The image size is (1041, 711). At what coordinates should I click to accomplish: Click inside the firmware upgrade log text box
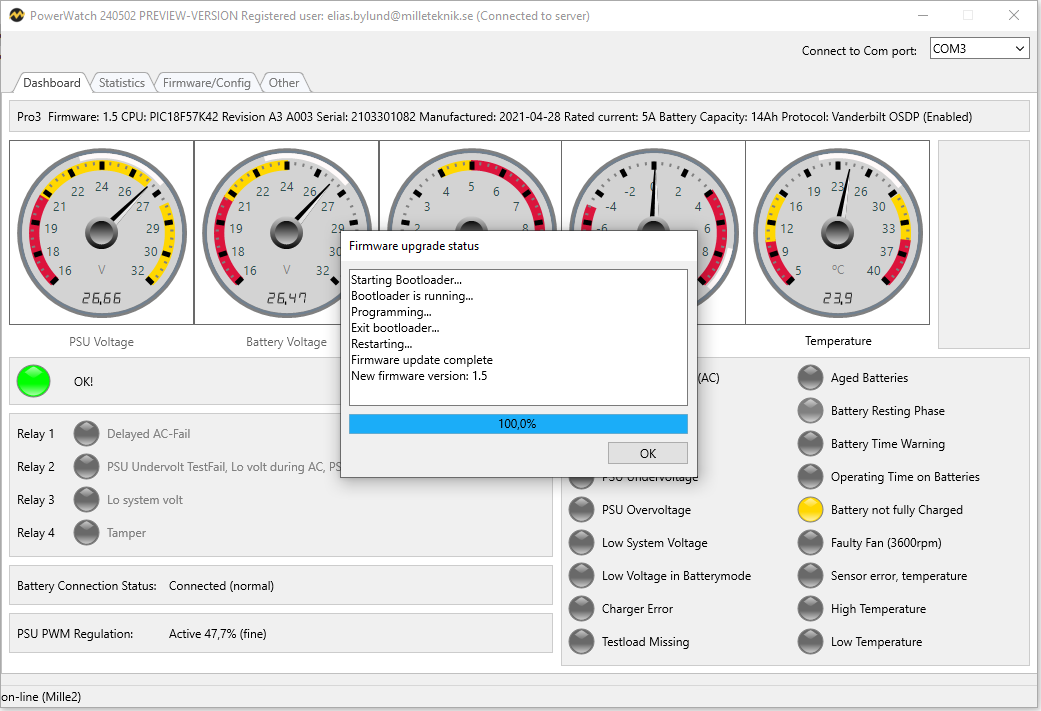pos(518,337)
